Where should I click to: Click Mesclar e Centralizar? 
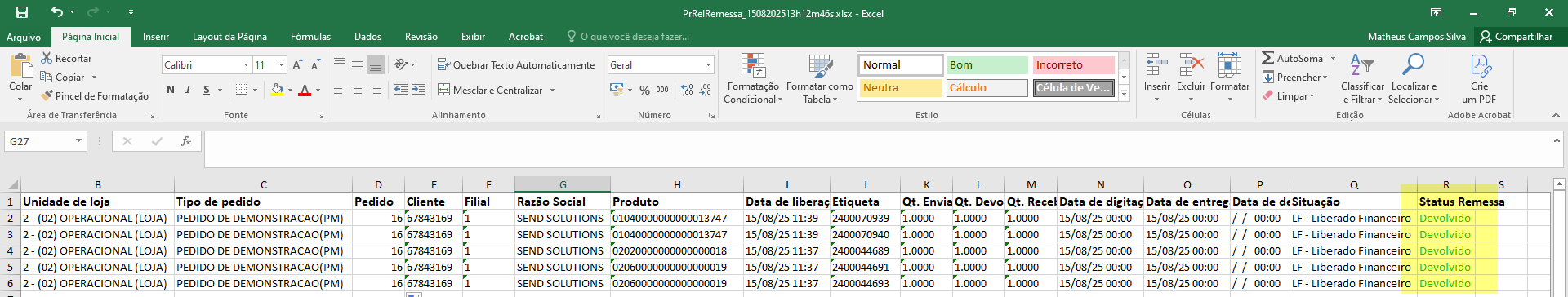(490, 90)
